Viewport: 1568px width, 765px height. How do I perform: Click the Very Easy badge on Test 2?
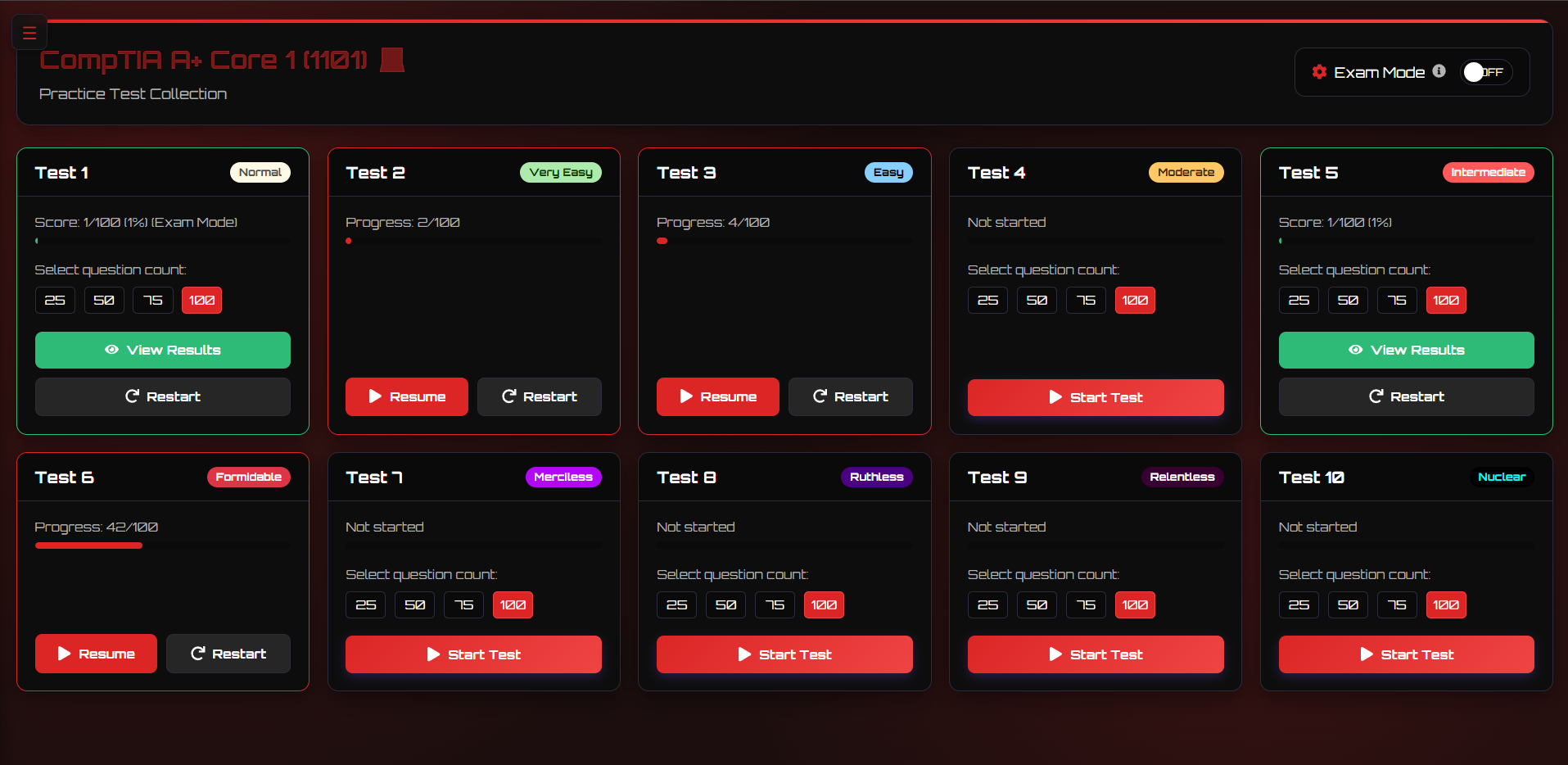561,172
